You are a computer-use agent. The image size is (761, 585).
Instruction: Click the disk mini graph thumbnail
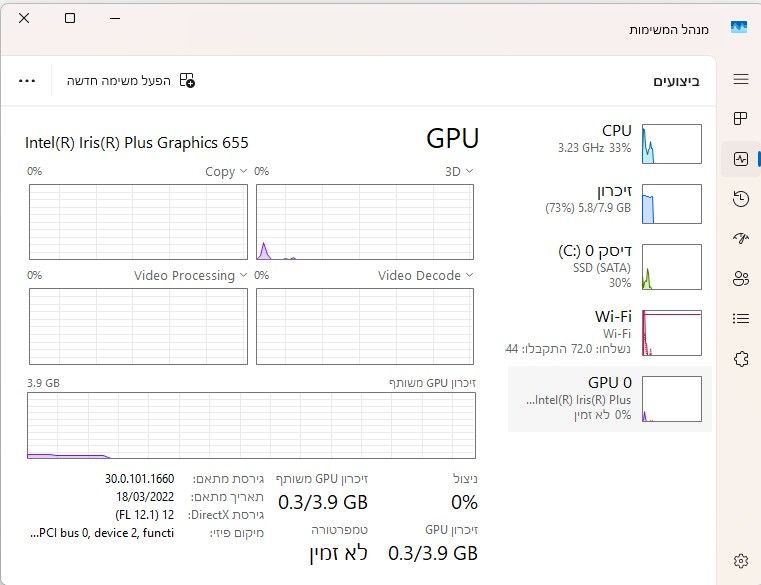click(x=672, y=267)
